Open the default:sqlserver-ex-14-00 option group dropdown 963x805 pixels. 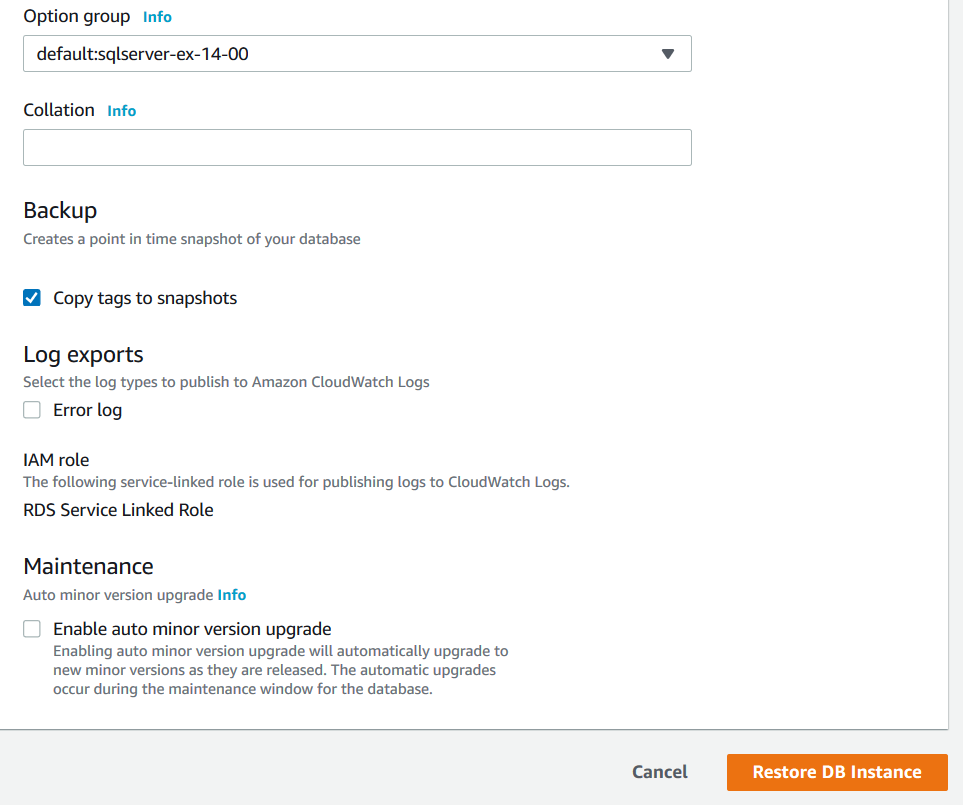[356, 54]
